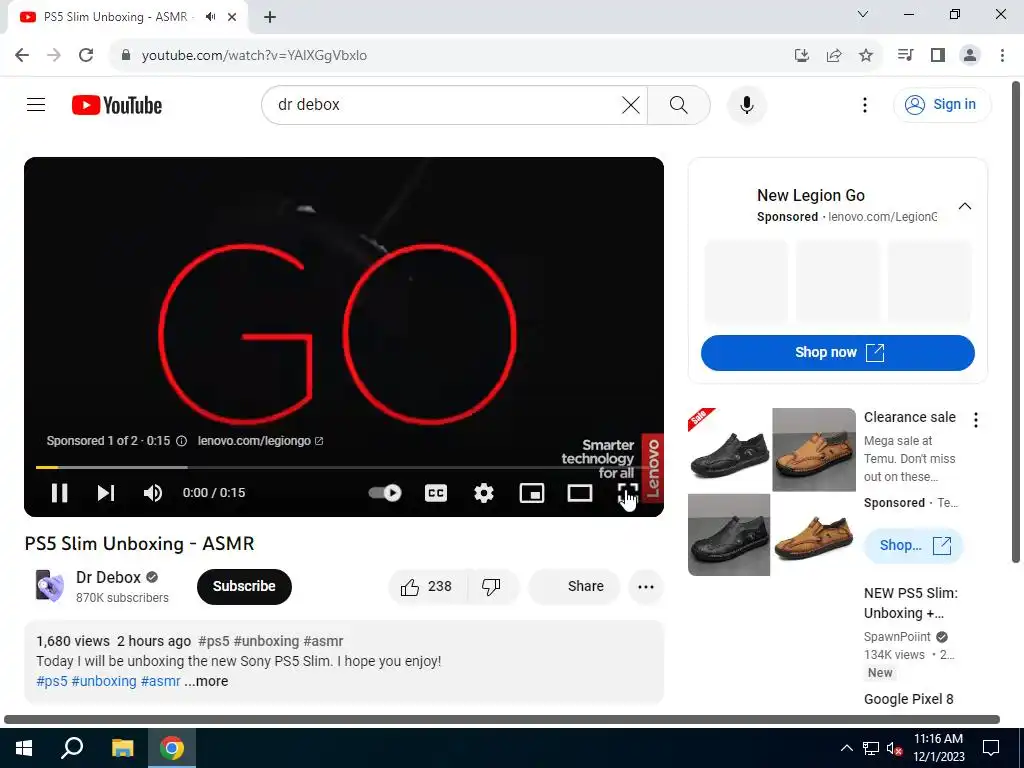Open the YouTube guide hamburger menu
This screenshot has width=1024, height=768.
36,104
